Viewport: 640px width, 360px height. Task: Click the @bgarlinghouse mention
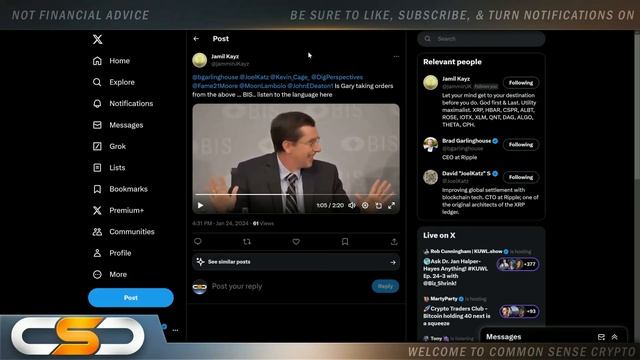click(x=215, y=77)
